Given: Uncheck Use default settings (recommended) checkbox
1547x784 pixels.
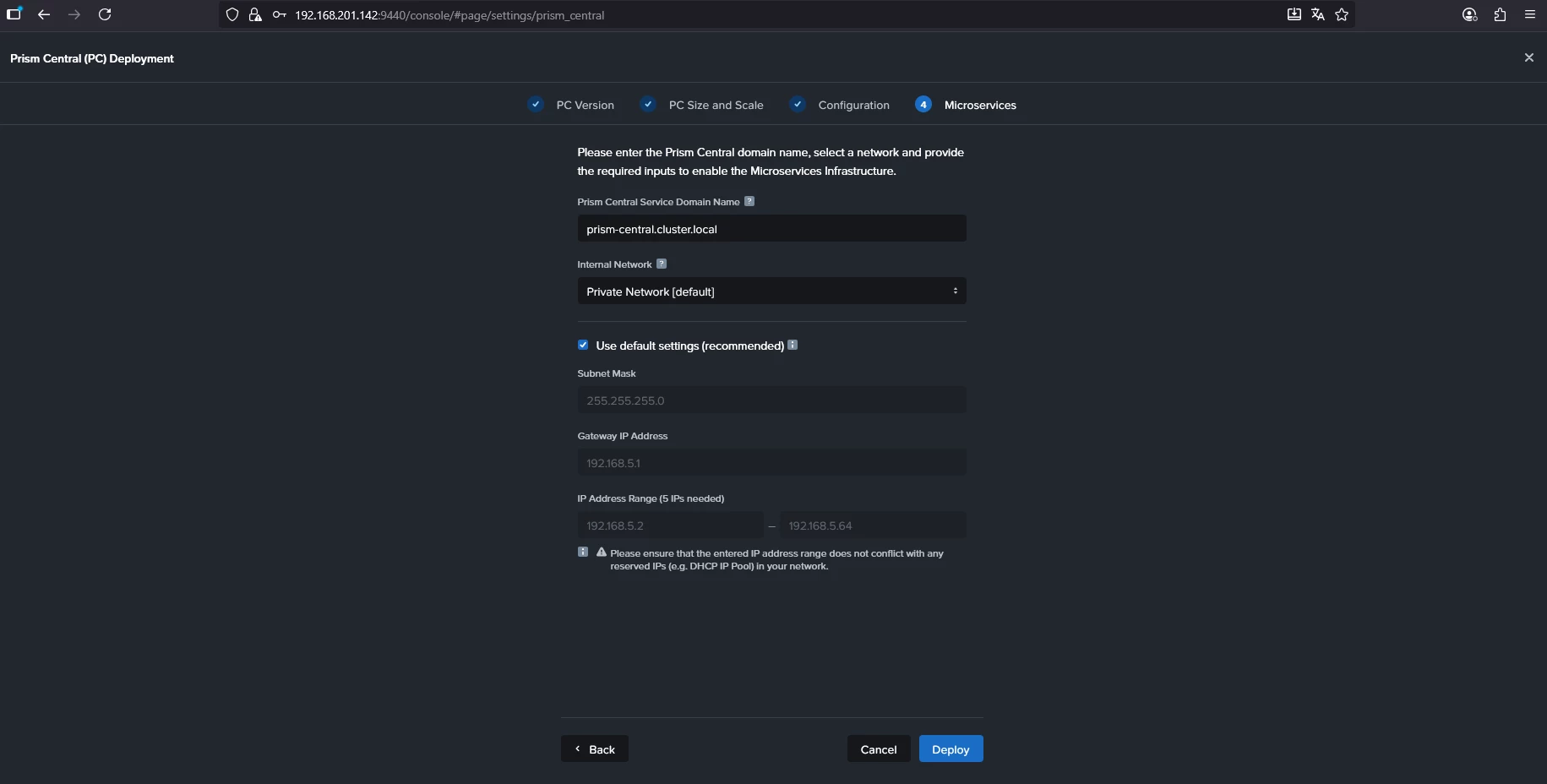Looking at the screenshot, I should click(583, 345).
